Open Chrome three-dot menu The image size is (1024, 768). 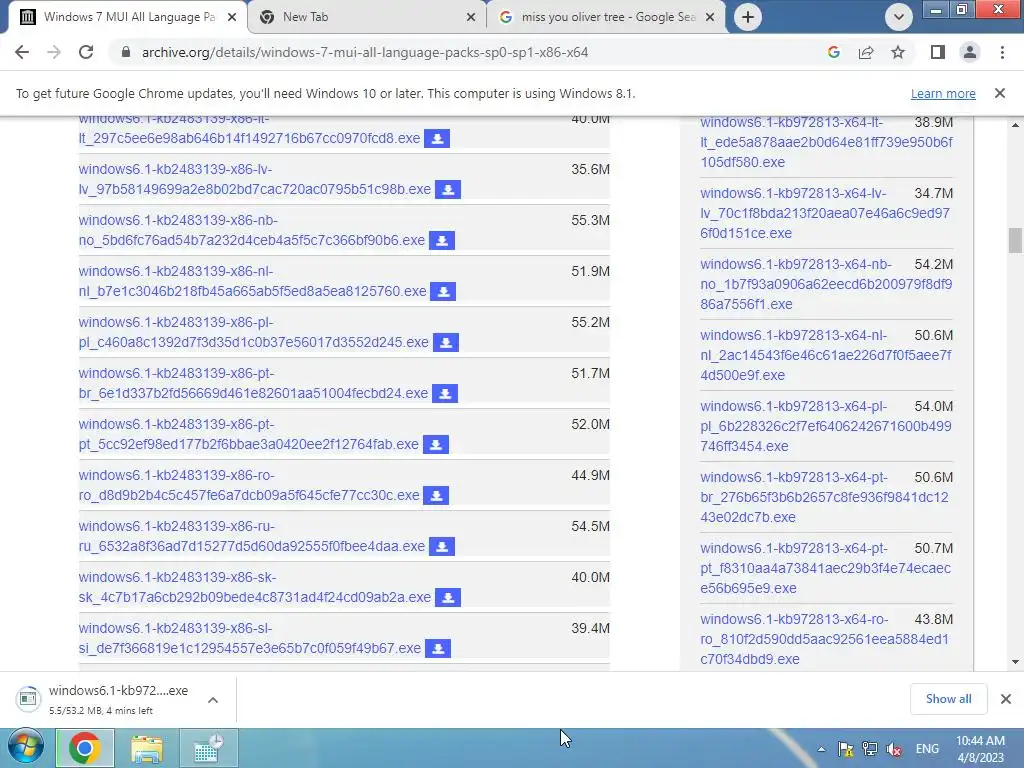pos(1002,52)
